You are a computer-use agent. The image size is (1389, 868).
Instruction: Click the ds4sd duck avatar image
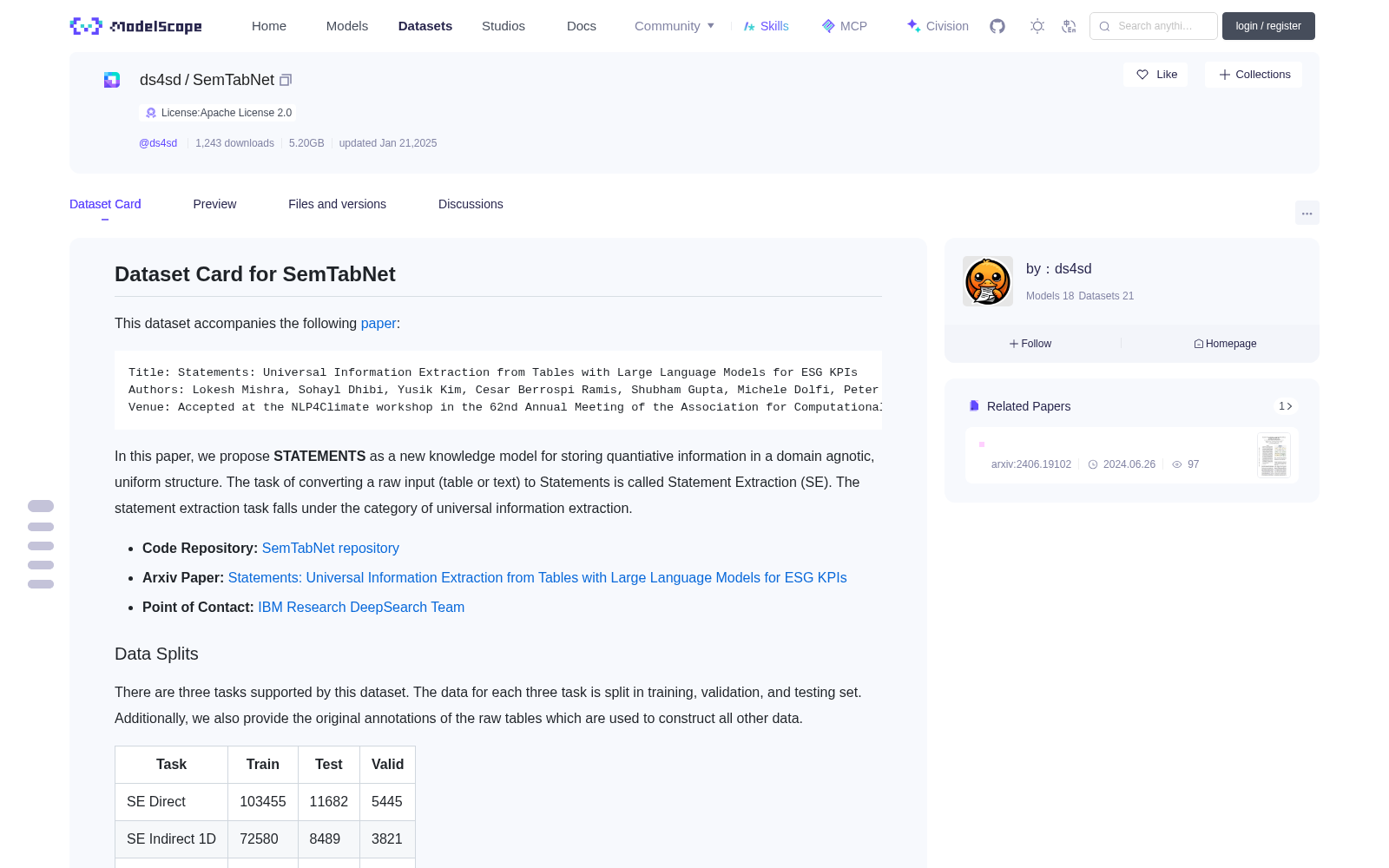(x=988, y=281)
